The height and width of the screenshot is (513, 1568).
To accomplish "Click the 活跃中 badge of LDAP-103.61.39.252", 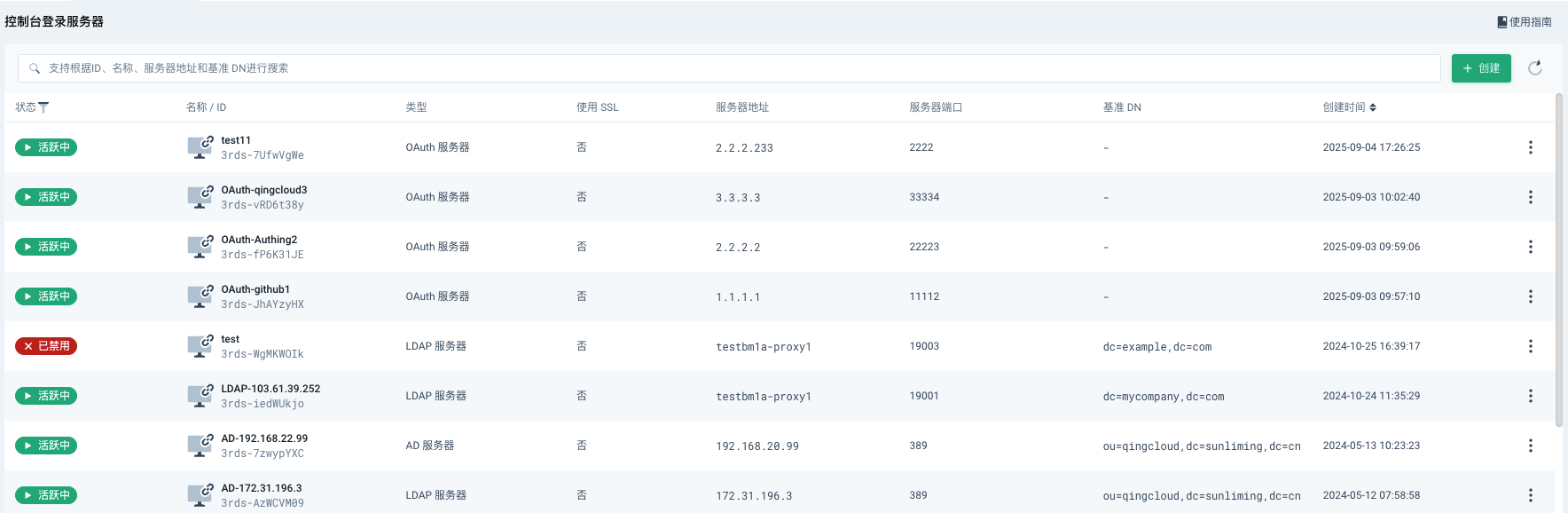I will point(46,396).
